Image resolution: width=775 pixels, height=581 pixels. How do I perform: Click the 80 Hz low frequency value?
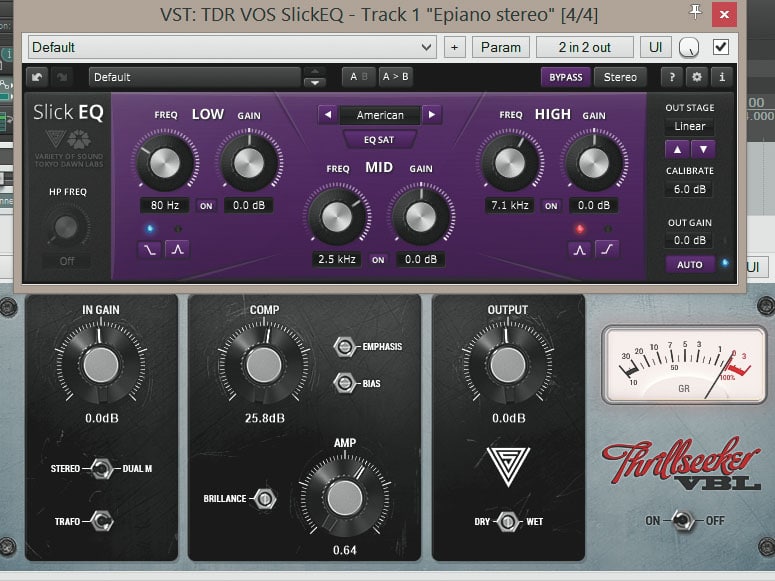[x=165, y=205]
